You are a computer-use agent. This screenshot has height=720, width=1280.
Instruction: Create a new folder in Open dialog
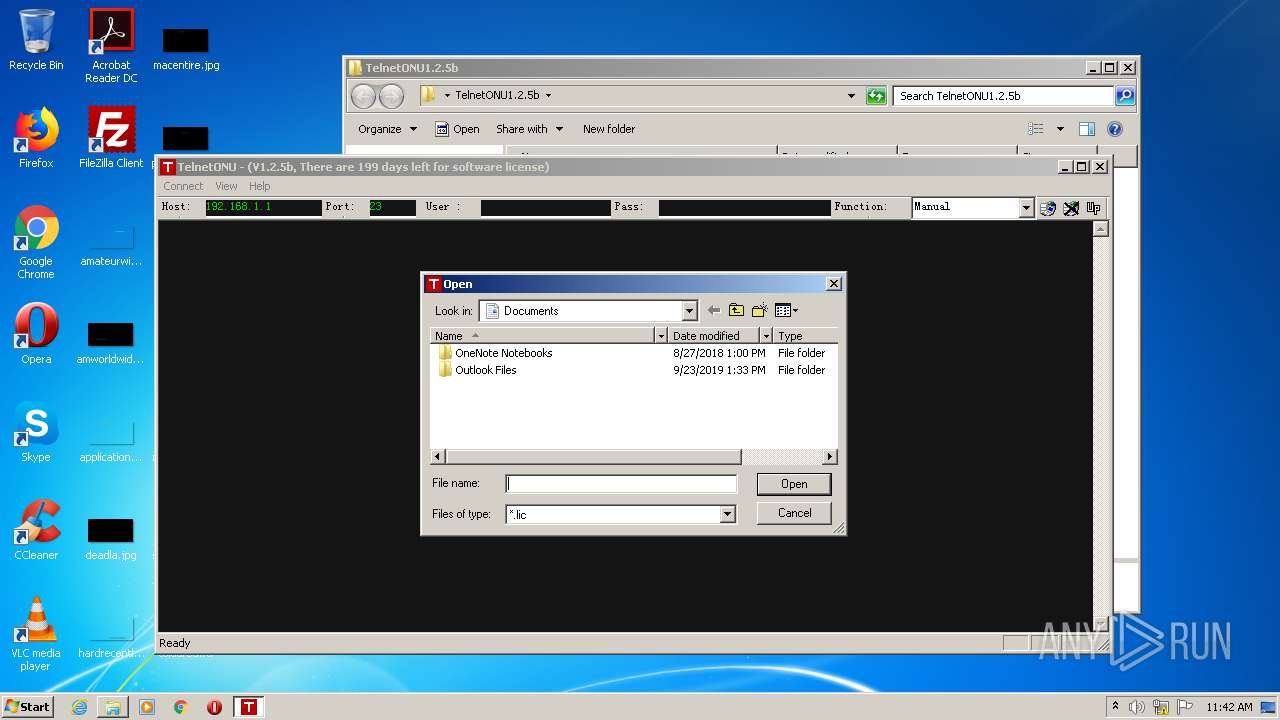[760, 311]
